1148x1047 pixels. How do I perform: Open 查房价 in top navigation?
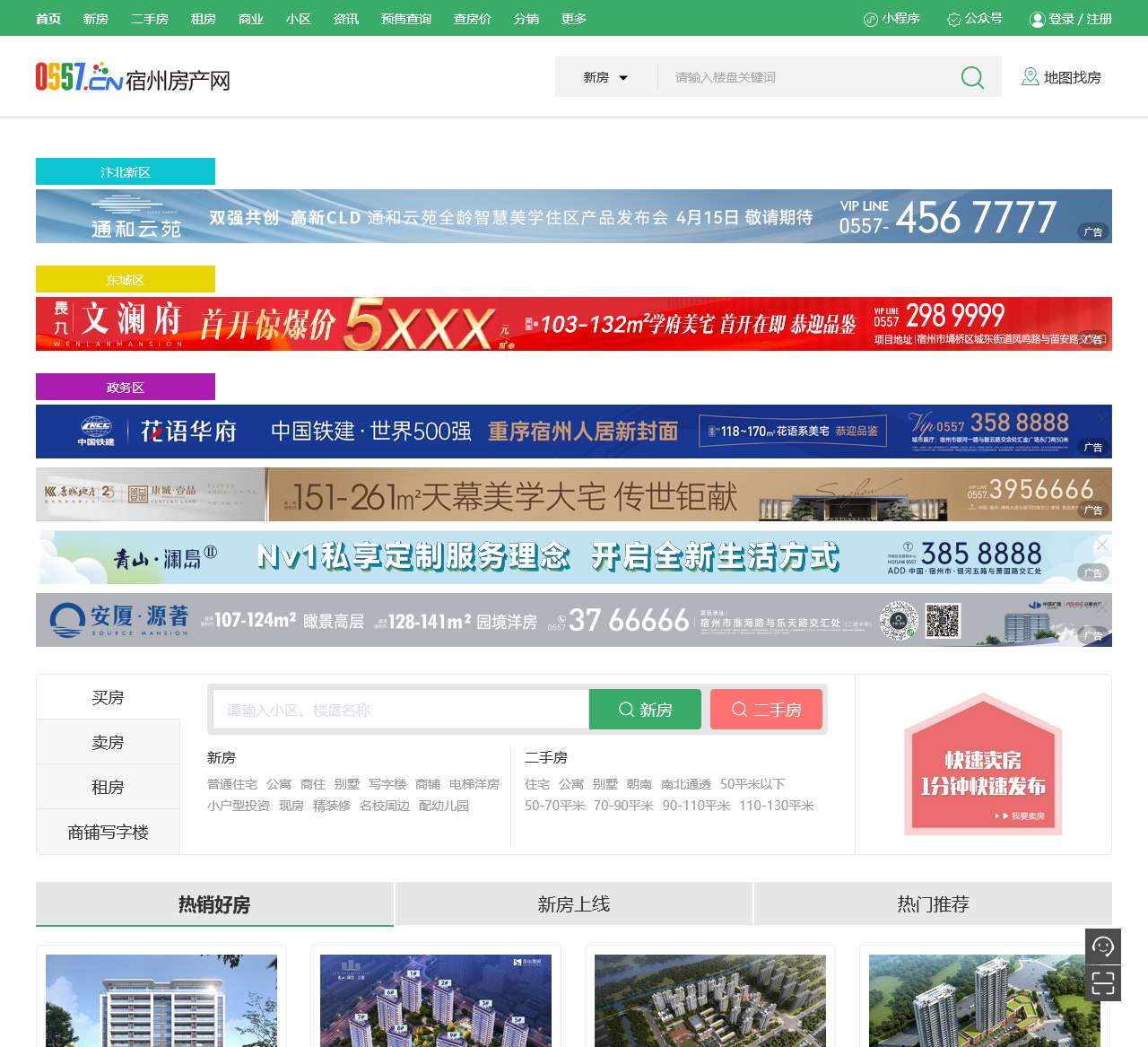[x=473, y=19]
